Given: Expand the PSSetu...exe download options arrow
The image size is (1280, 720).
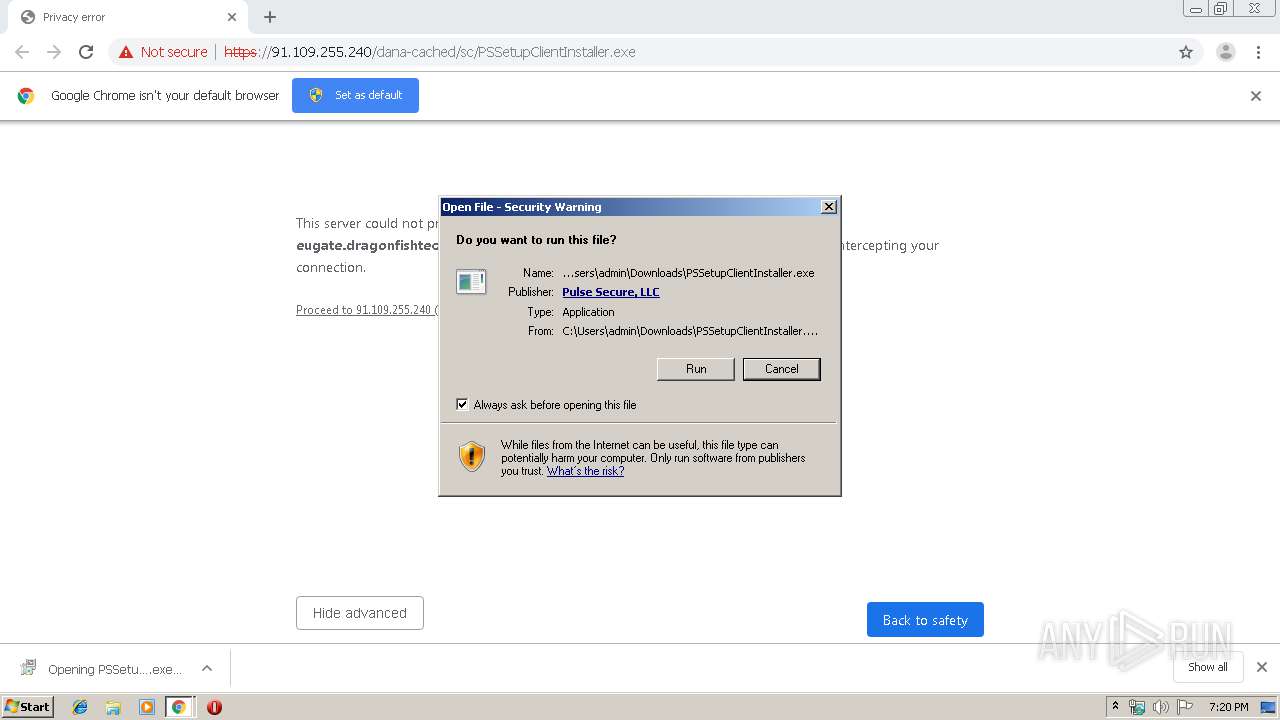Looking at the screenshot, I should pos(207,669).
